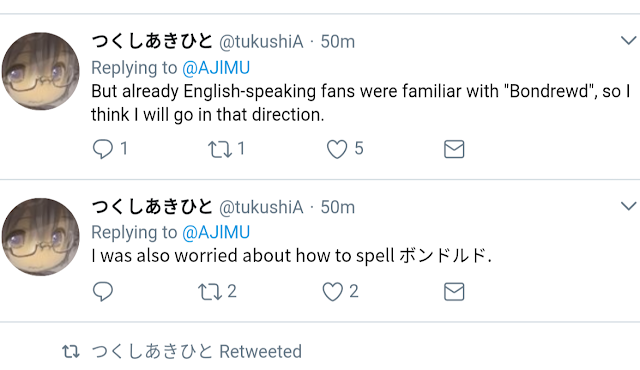Expand the second tweet's options chevron
640x370 pixels.
629,206
